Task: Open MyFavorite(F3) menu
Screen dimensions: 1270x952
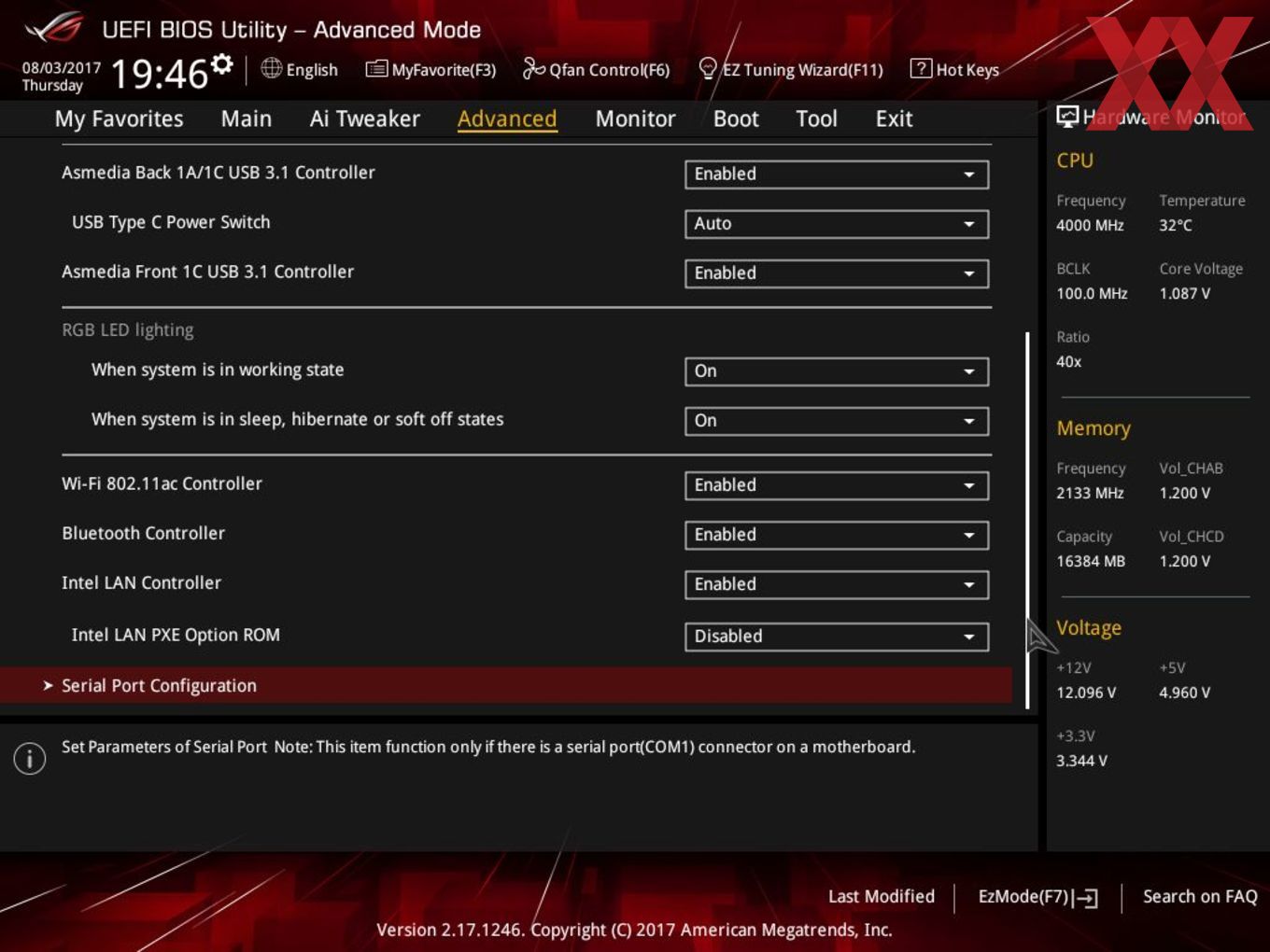Action: click(x=431, y=69)
